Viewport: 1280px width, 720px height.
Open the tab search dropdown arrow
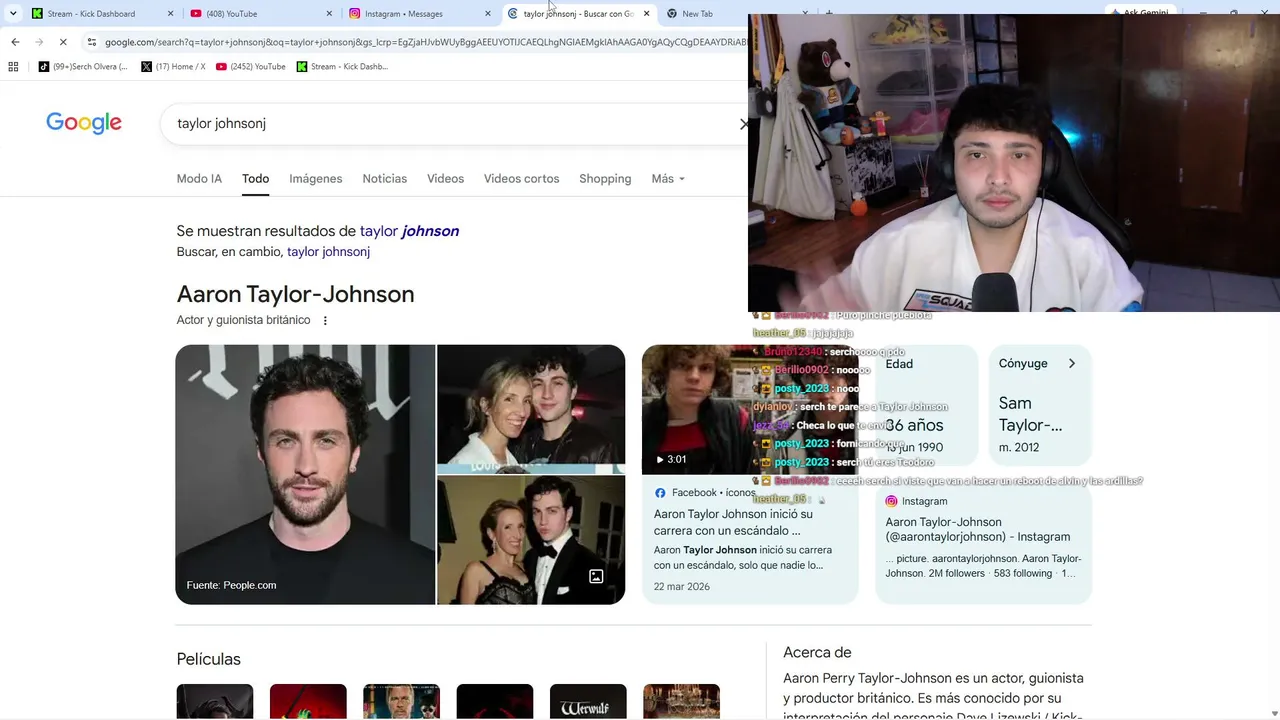(x=13, y=14)
